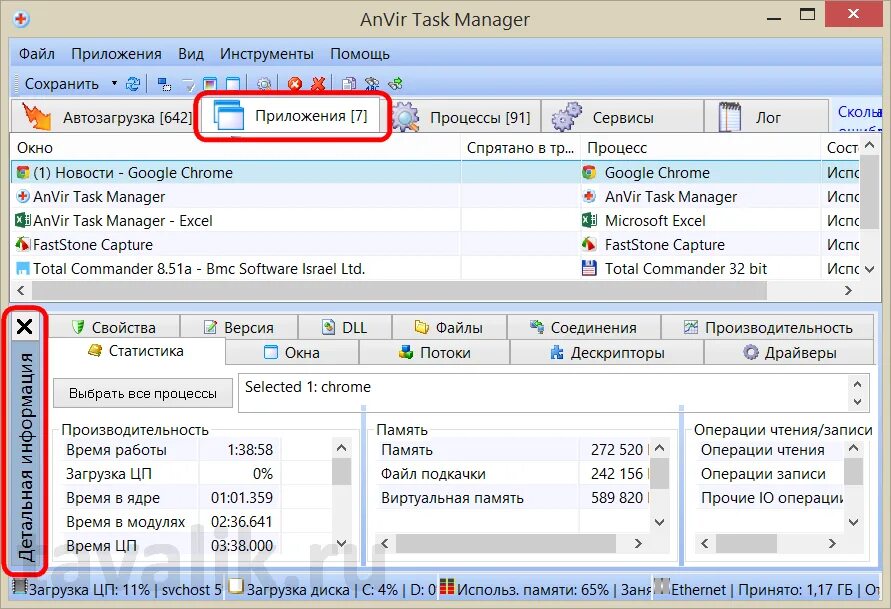Click the Ethernet network status icon
This screenshot has width=891, height=609.
[662, 587]
